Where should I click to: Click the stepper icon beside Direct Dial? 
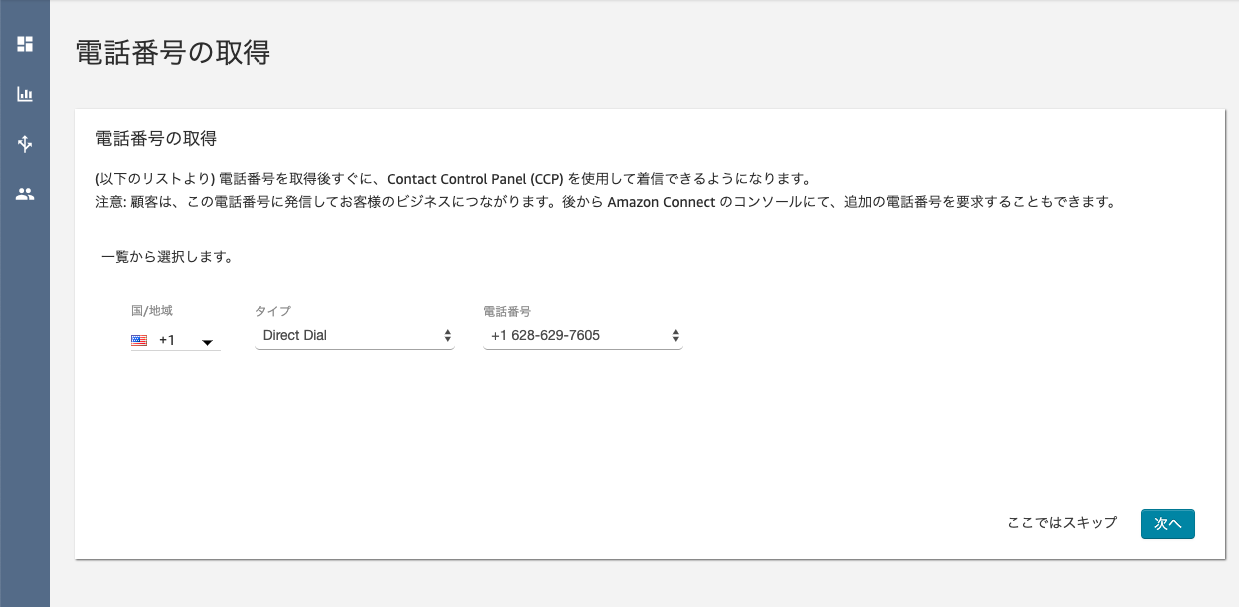447,335
